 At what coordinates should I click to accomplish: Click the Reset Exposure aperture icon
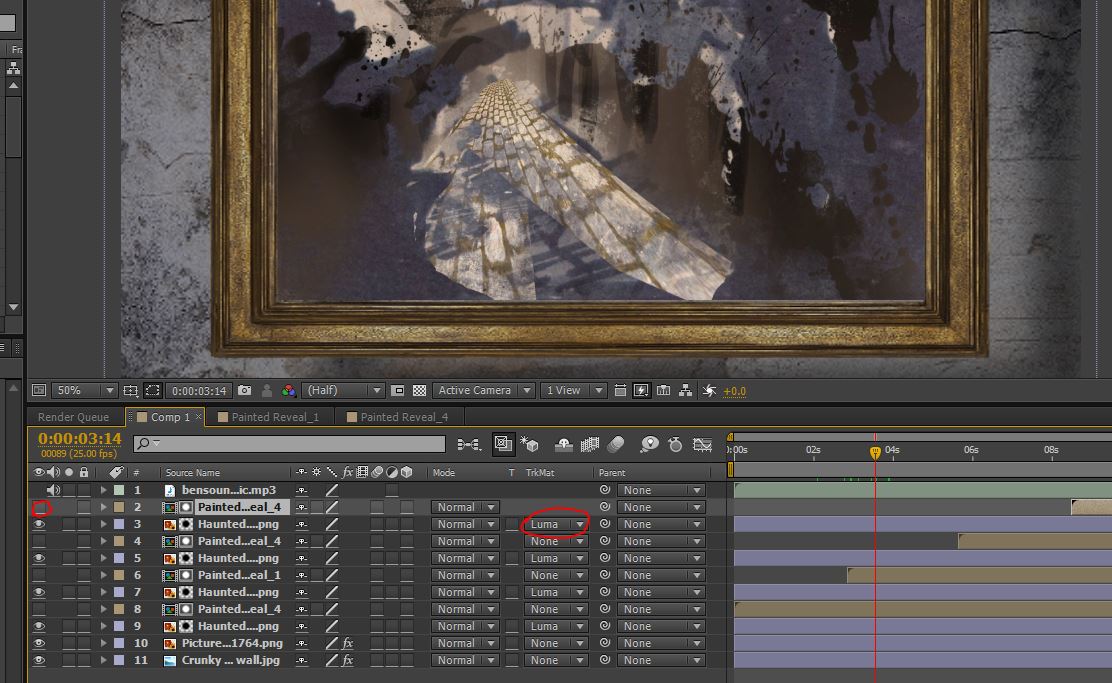pyautogui.click(x=708, y=391)
